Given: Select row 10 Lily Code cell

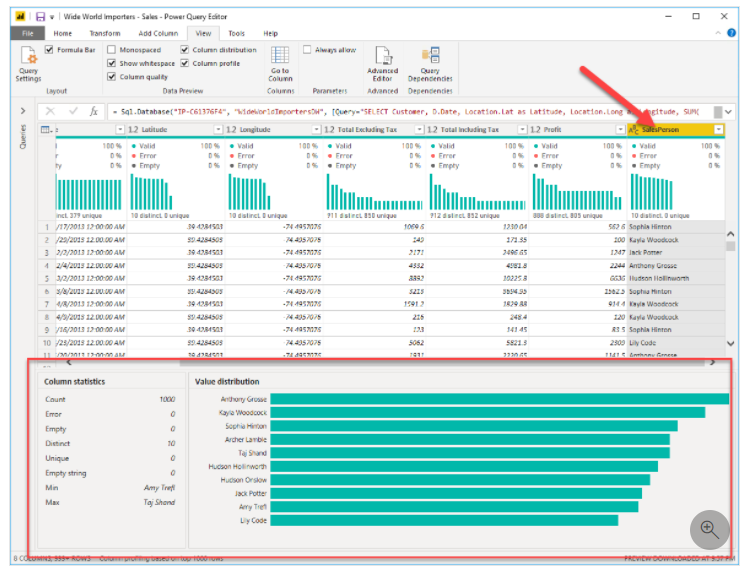Looking at the screenshot, I should click(675, 343).
